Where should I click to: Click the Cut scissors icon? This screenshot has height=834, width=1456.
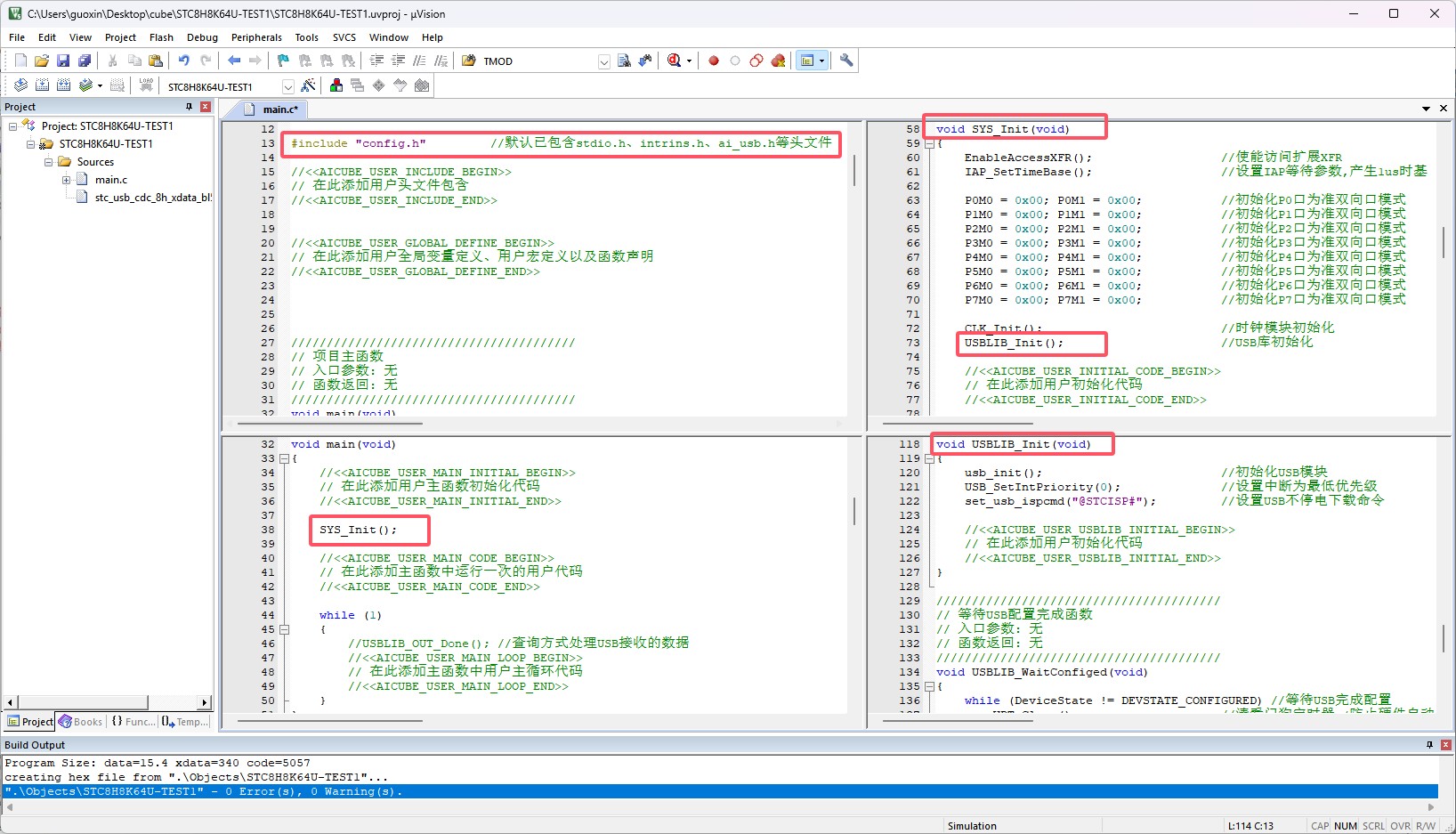[x=113, y=61]
